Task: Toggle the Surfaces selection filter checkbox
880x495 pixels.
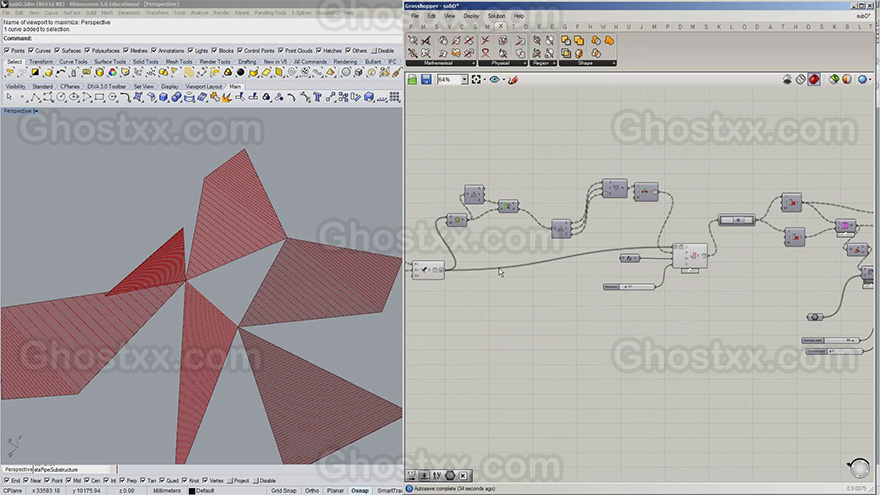Action: point(57,51)
